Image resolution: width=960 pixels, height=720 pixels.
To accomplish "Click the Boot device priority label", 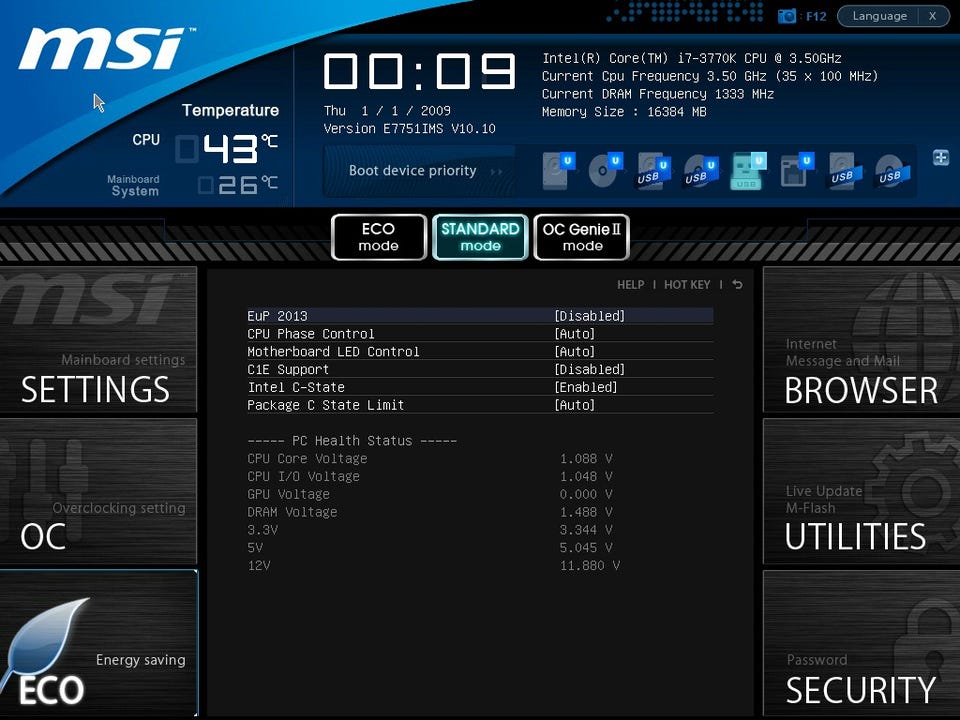I will click(413, 171).
